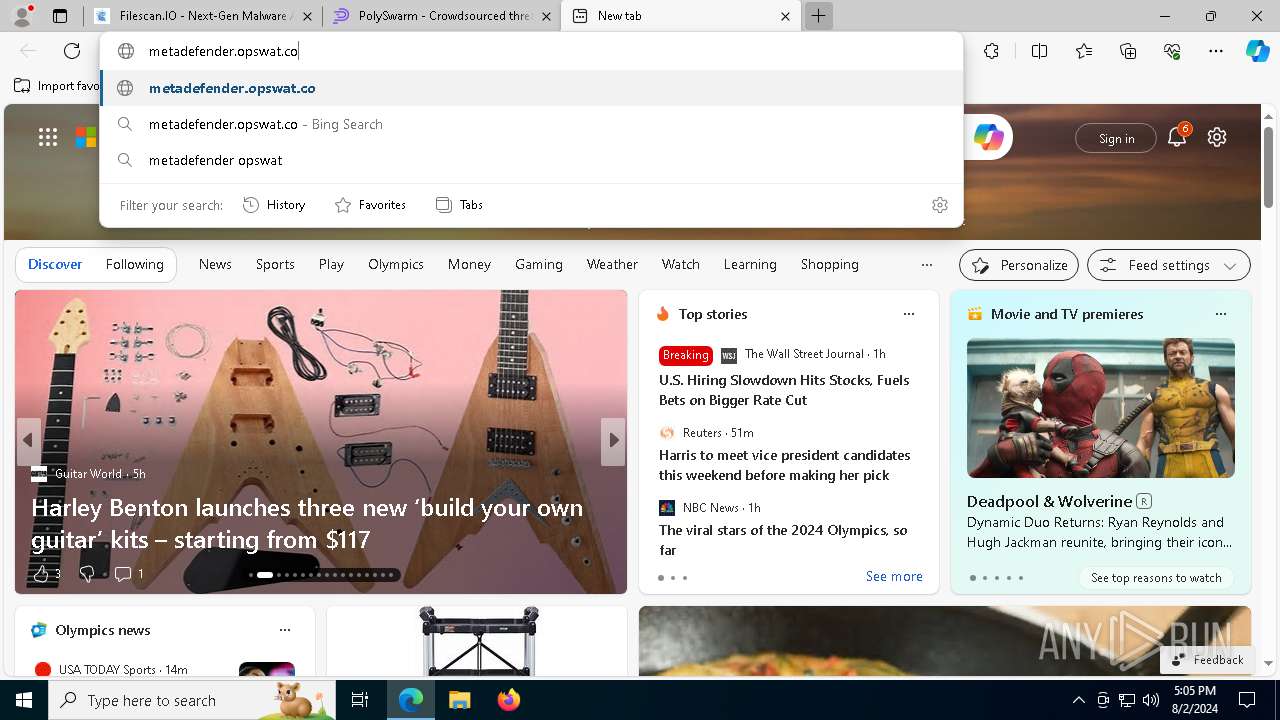Image resolution: width=1280 pixels, height=720 pixels.
Task: Switch to Filescan.IO tab
Action: click(x=202, y=16)
